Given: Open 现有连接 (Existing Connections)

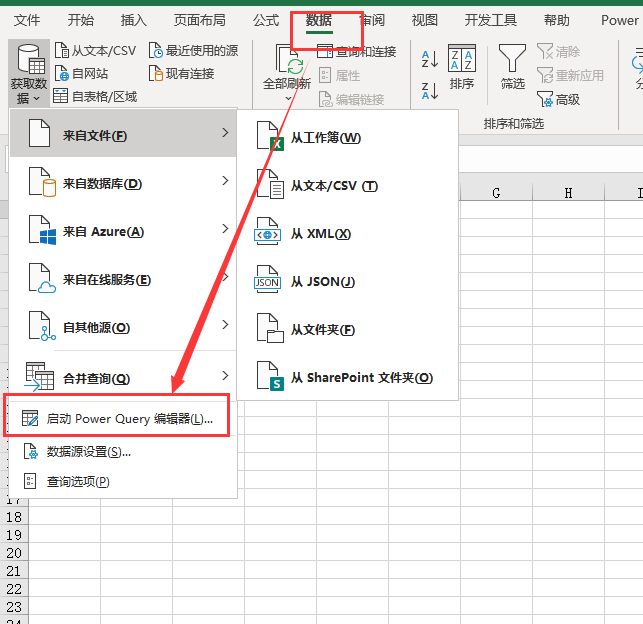Looking at the screenshot, I should pyautogui.click(x=181, y=74).
